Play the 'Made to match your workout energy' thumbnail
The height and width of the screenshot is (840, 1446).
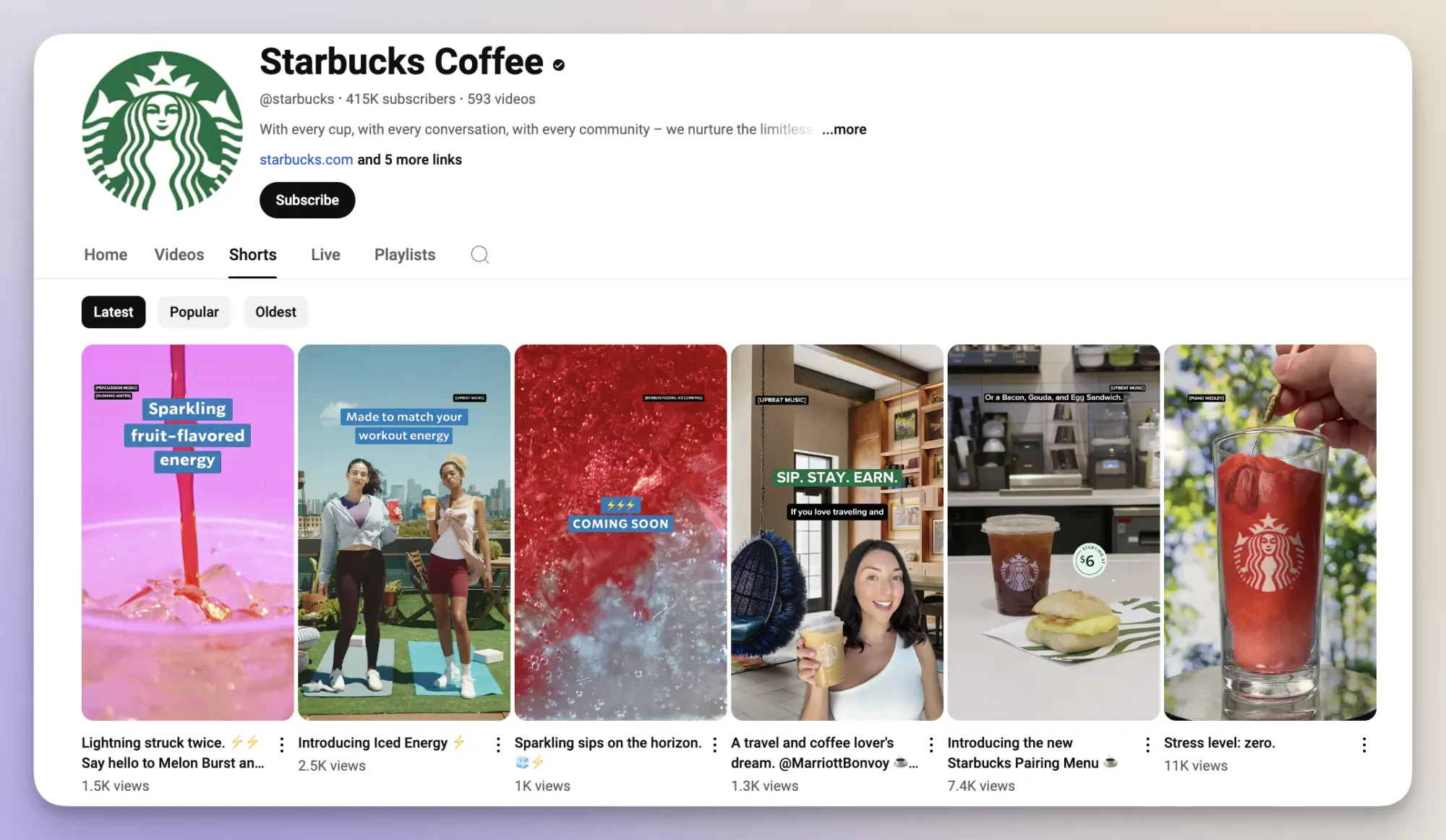click(x=404, y=532)
